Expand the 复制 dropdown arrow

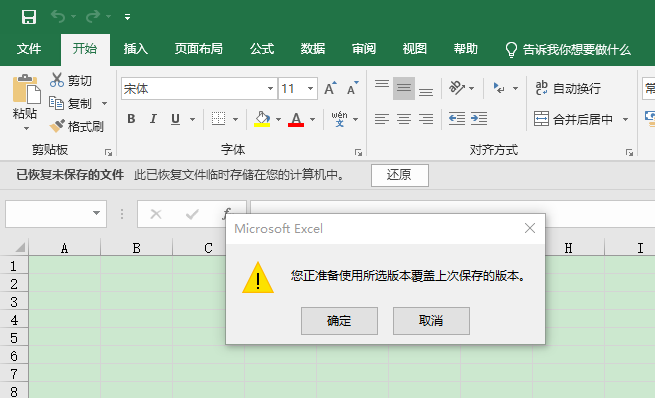(104, 103)
